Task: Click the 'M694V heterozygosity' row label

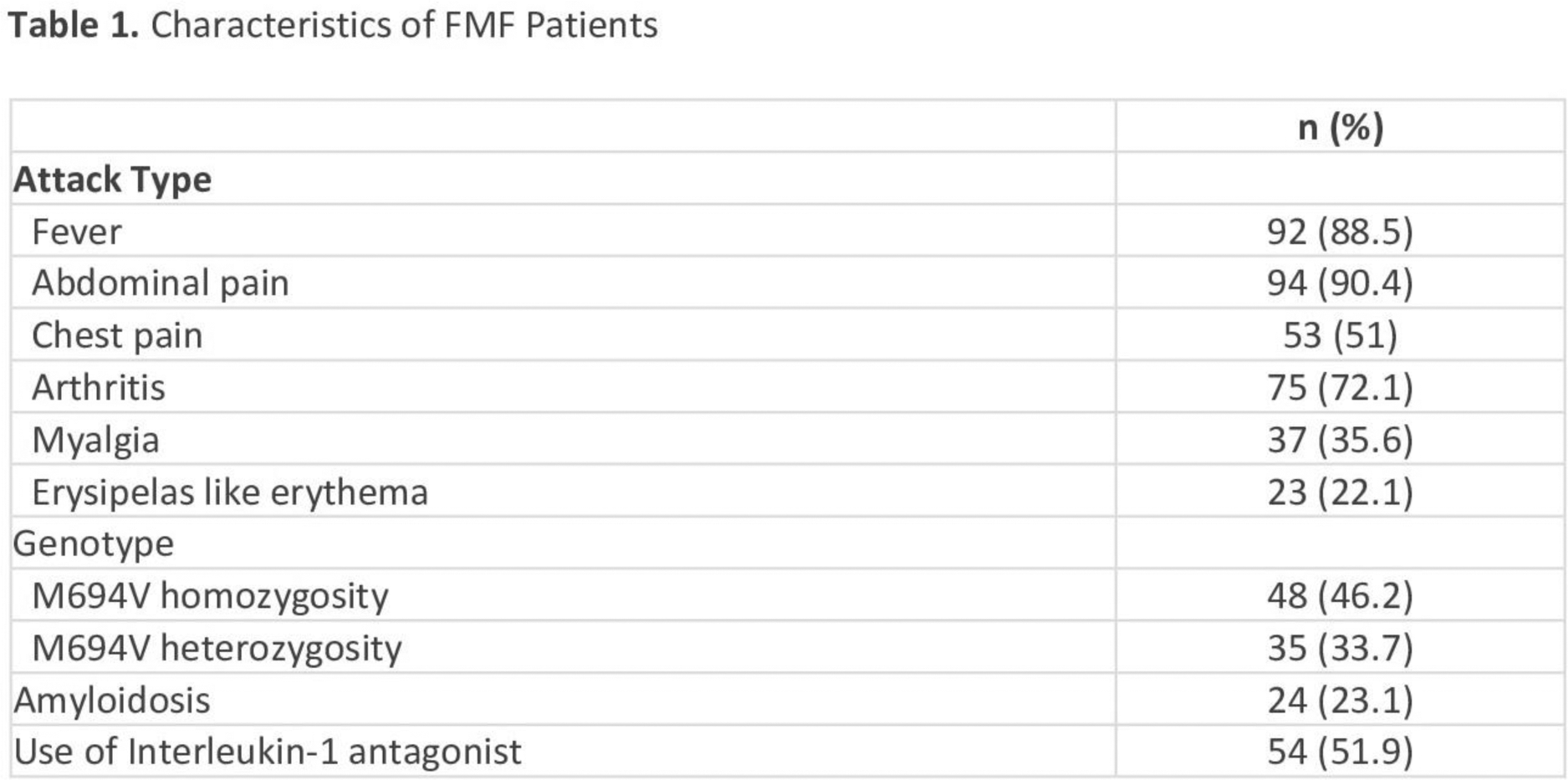Action: click(x=217, y=649)
